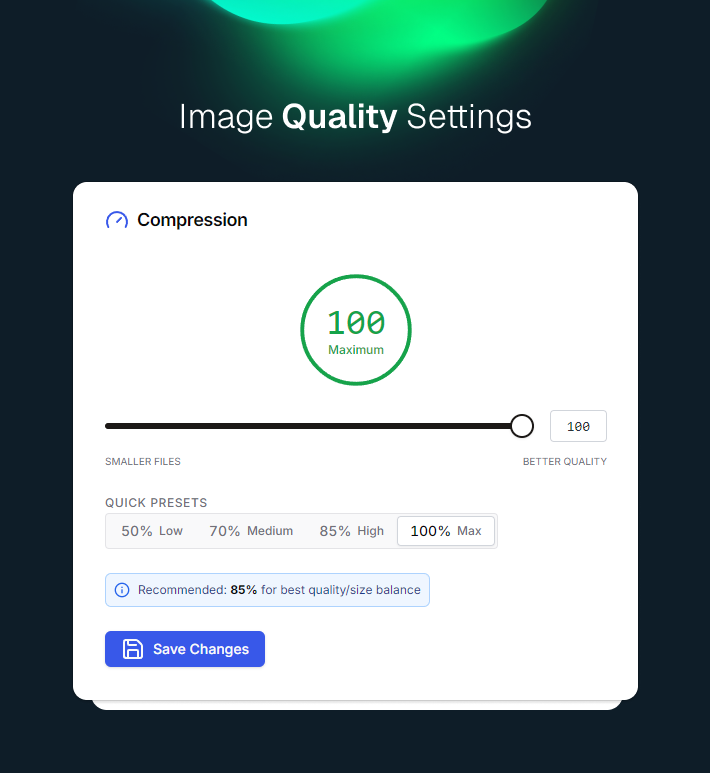Click the Smaller Files label
Viewport: 710px width, 773px height.
143,462
